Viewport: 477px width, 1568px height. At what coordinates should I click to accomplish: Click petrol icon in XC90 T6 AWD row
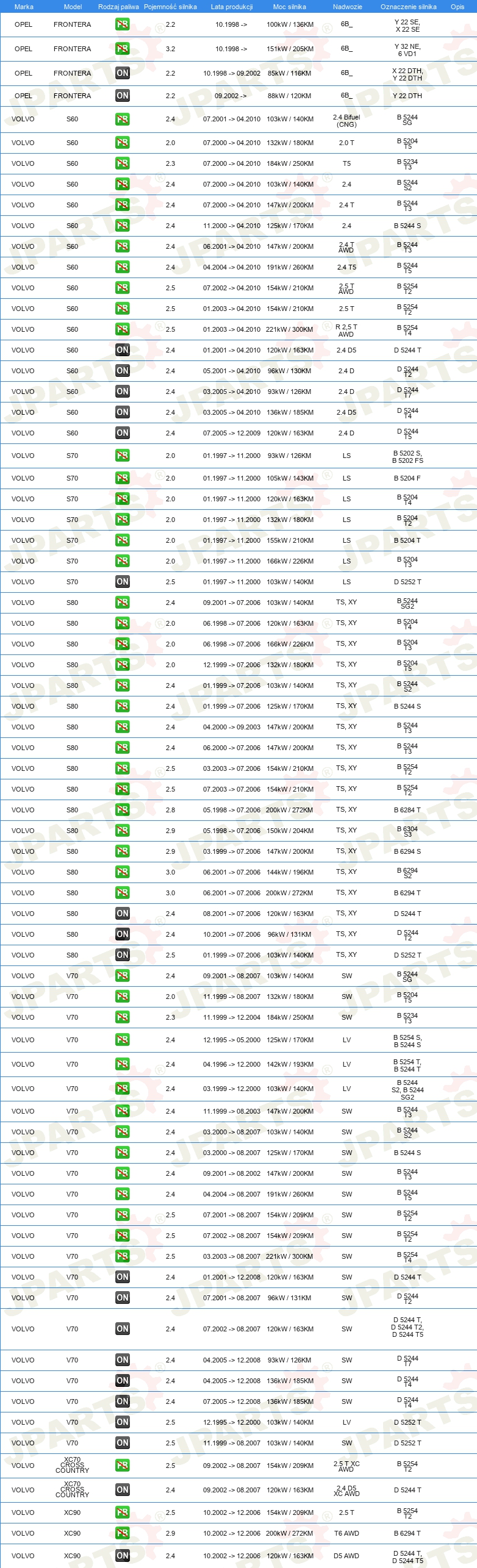[122, 1533]
